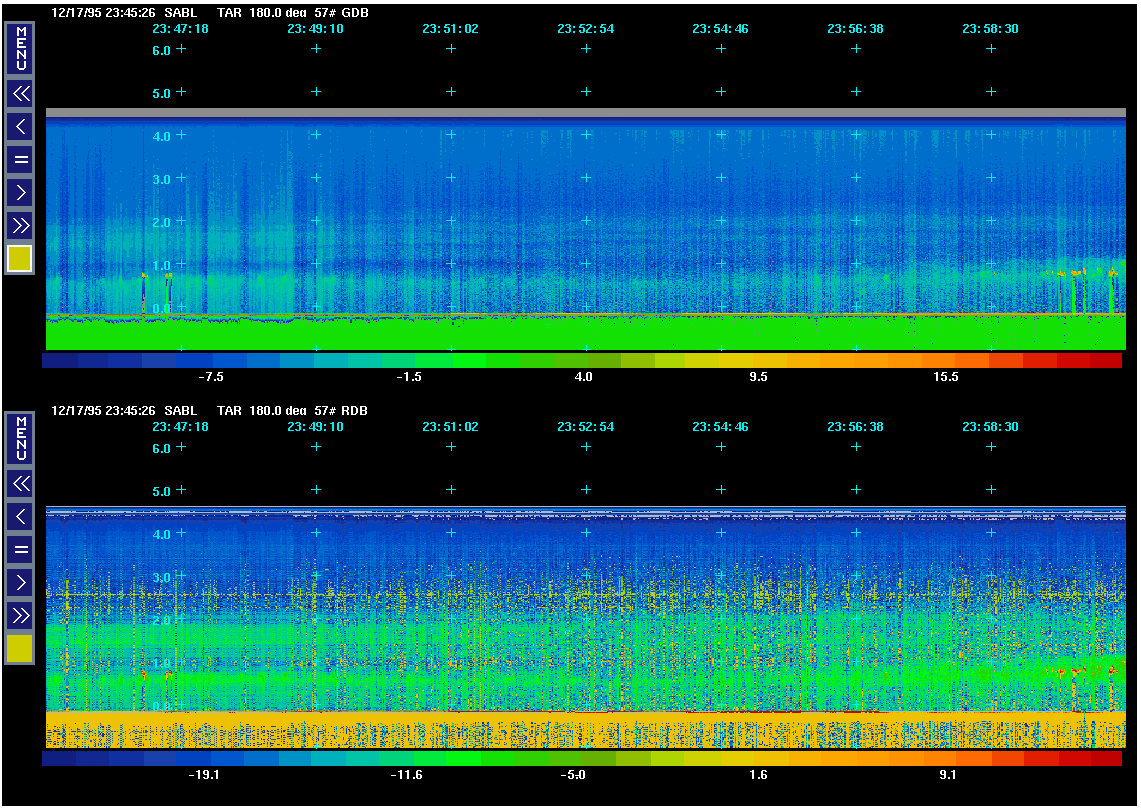Click double-right arrow in bottom RDB panel
This screenshot has height=810, width=1141.
pyautogui.click(x=20, y=615)
